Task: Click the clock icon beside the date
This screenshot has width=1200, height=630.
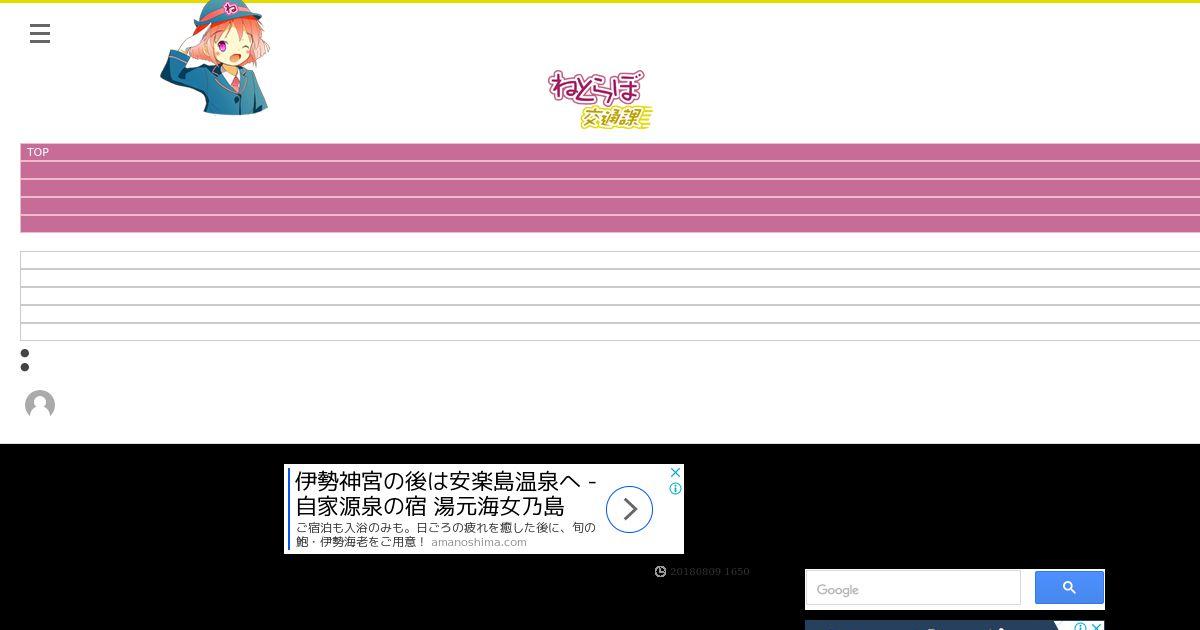Action: (660, 572)
